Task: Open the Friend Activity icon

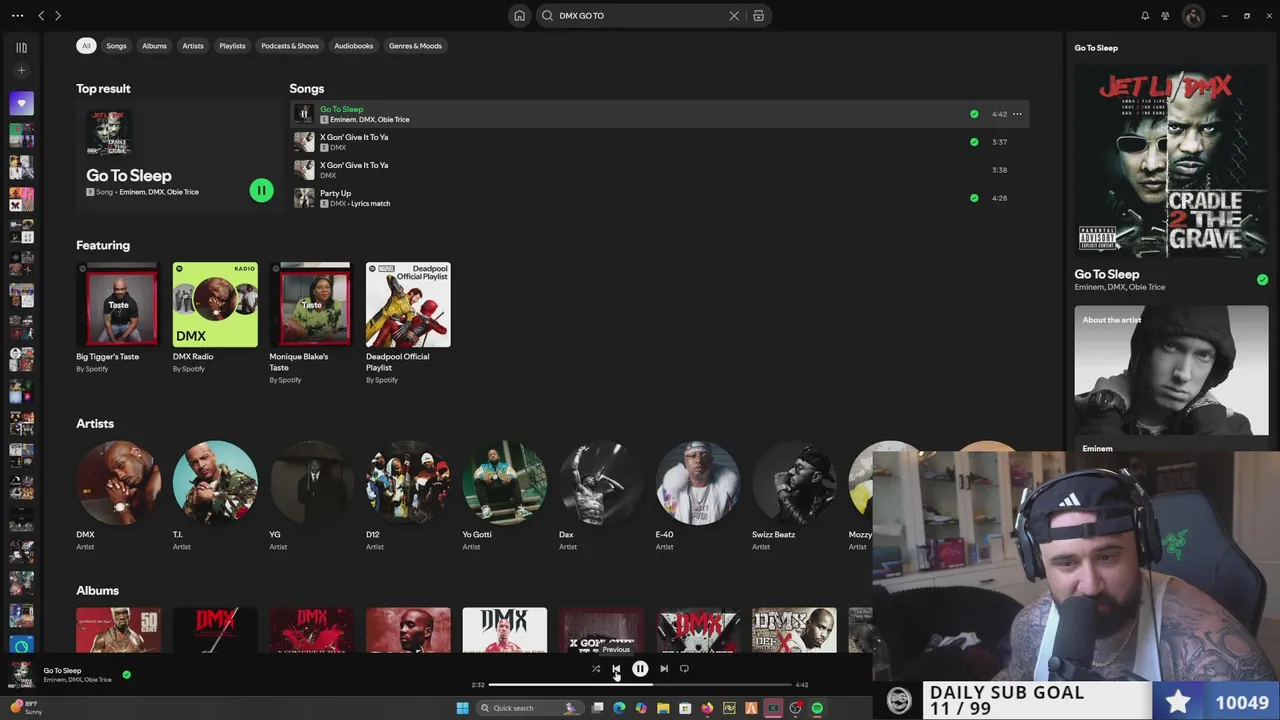Action: click(x=1165, y=16)
